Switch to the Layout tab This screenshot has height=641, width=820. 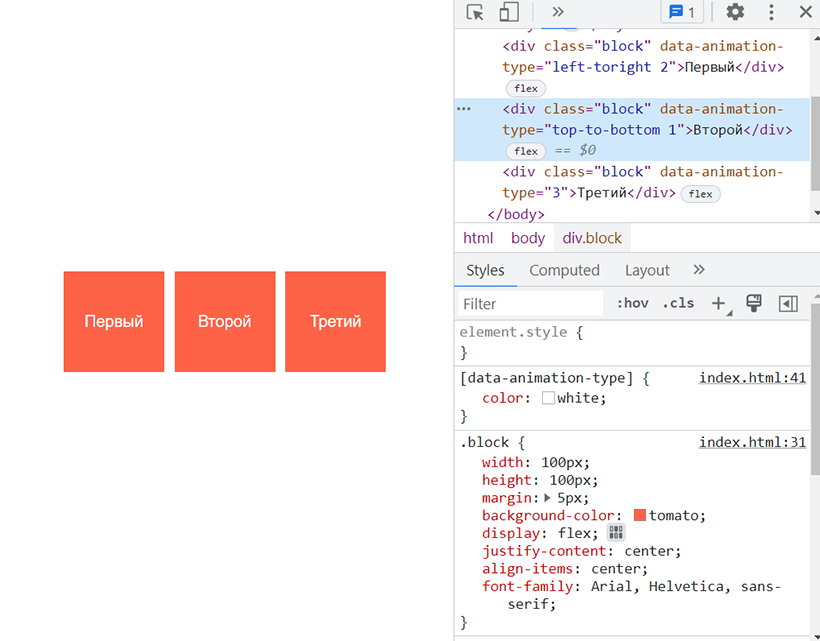(x=647, y=270)
